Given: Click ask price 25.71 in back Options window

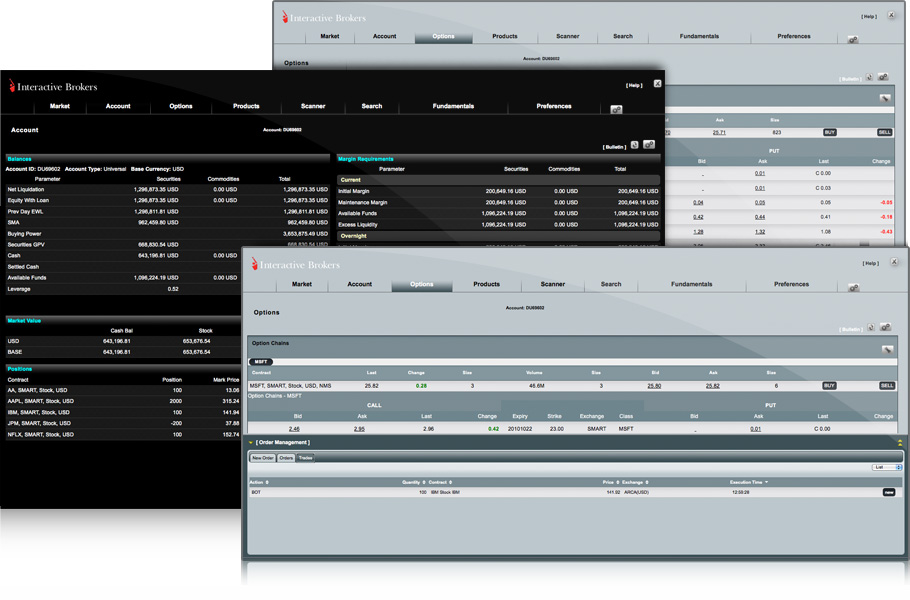Looking at the screenshot, I should (719, 133).
